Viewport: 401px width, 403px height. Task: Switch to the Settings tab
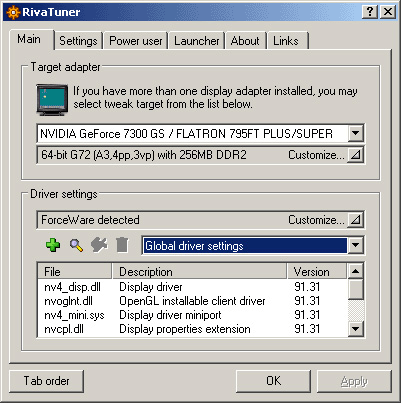tap(78, 41)
